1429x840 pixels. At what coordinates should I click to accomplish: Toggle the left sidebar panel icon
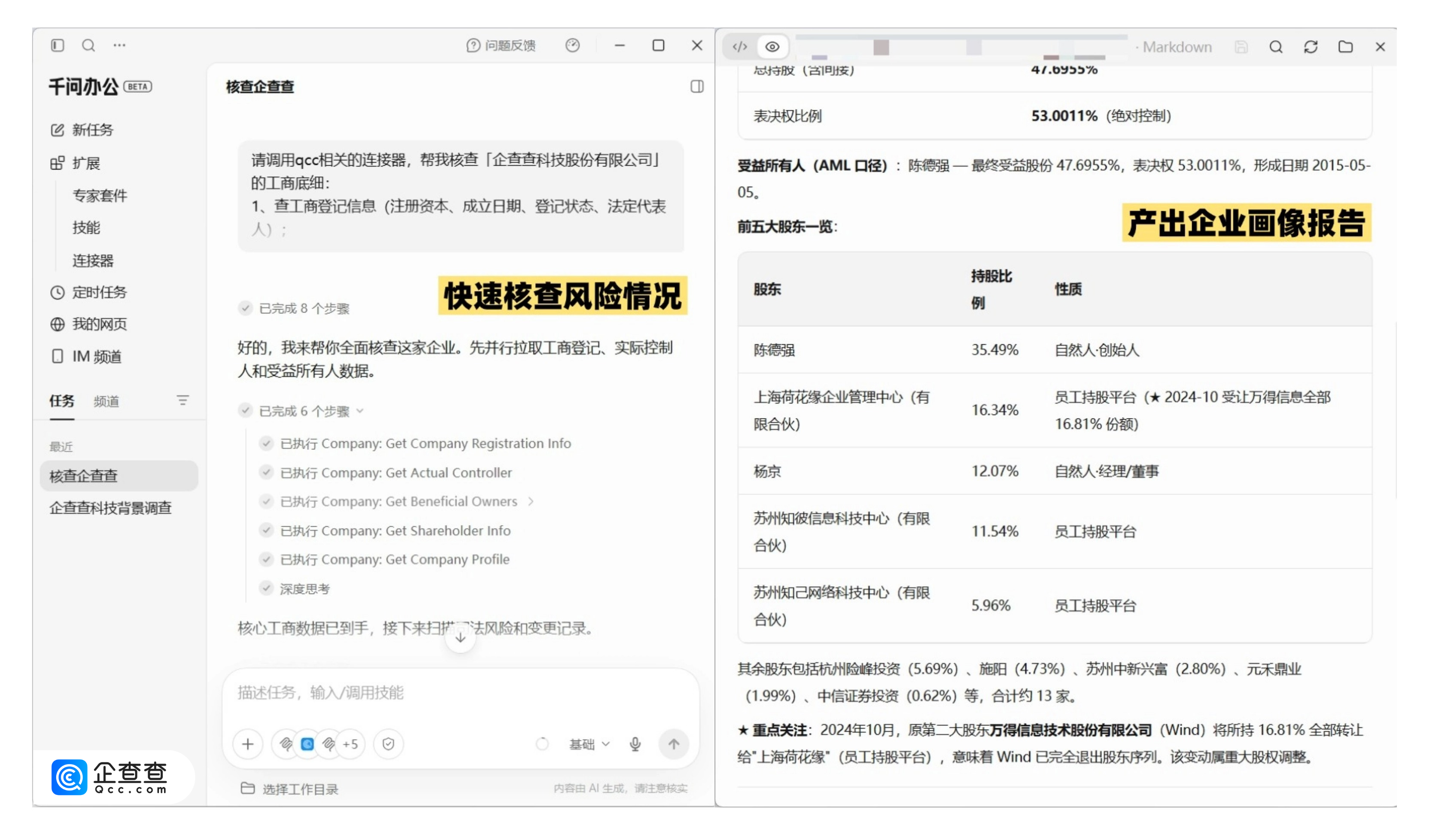[57, 45]
